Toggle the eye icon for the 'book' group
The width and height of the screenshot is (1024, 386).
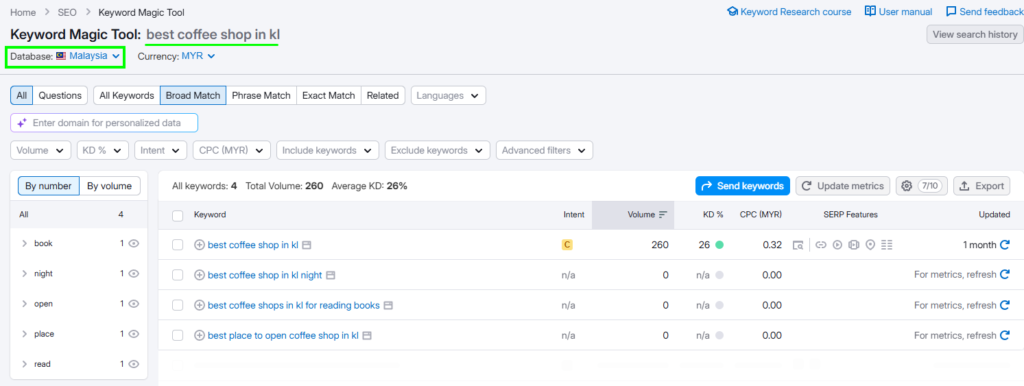point(134,243)
